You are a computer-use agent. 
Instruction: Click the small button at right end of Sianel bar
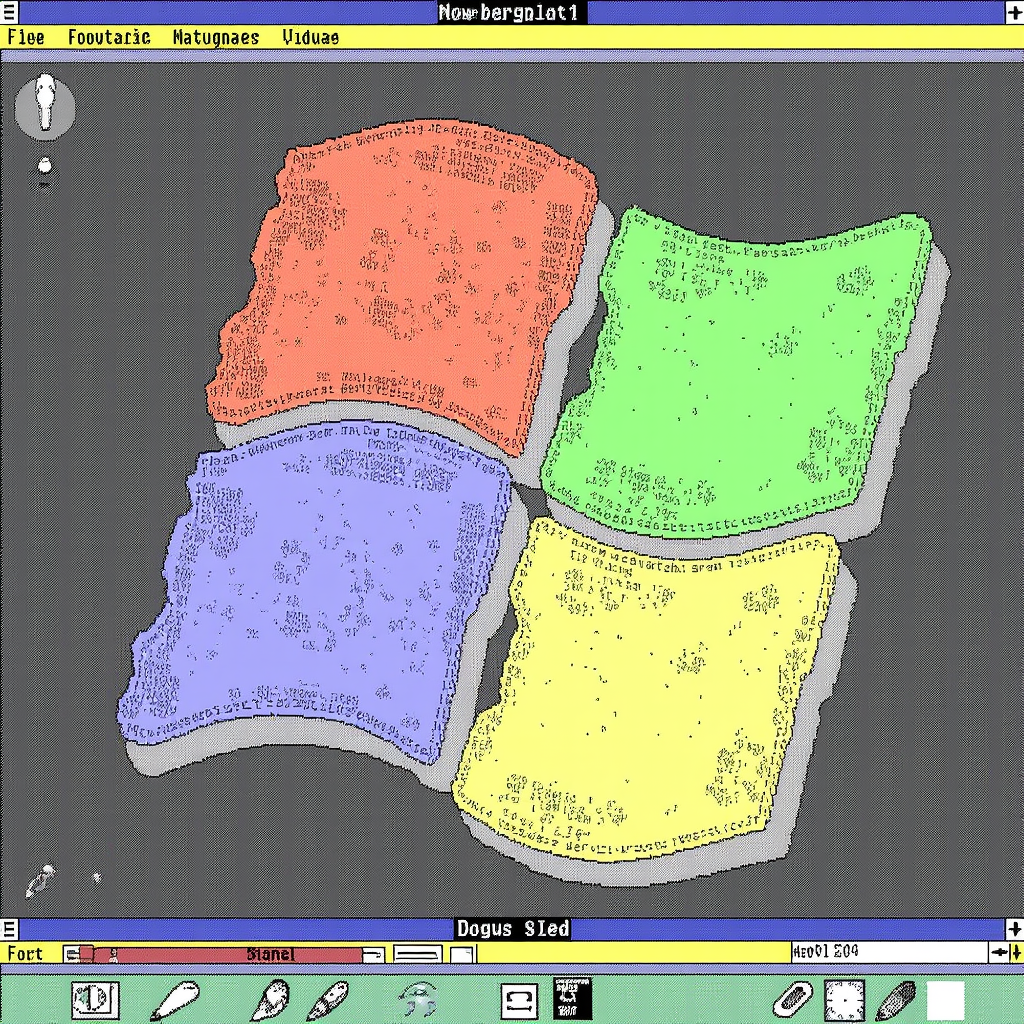point(373,954)
